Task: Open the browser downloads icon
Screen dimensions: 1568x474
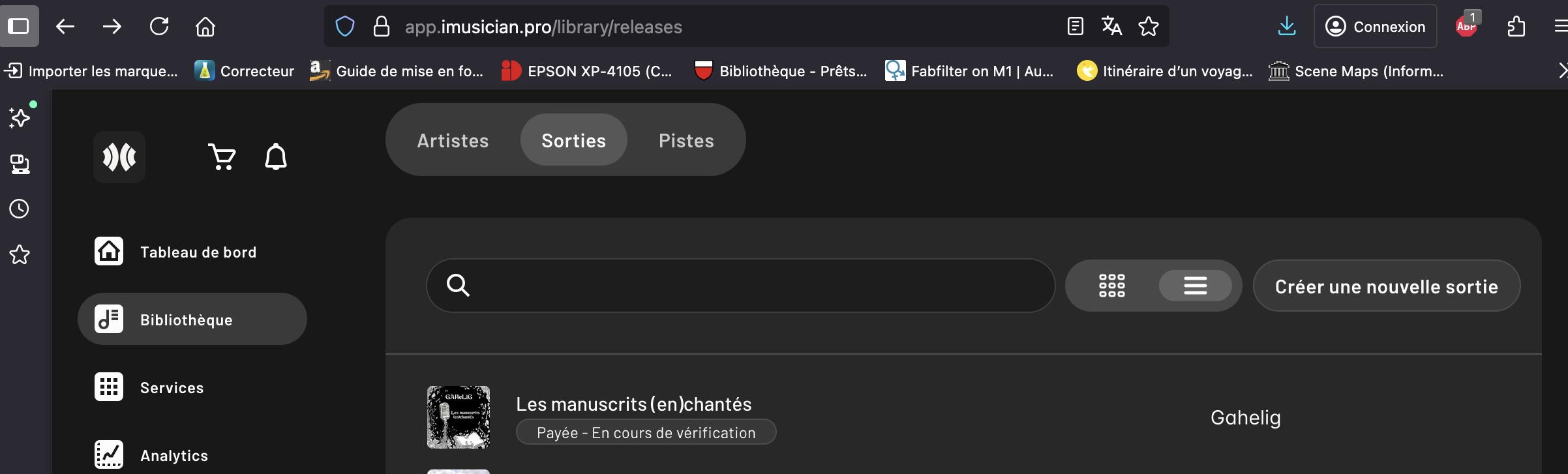Action: point(1287,27)
